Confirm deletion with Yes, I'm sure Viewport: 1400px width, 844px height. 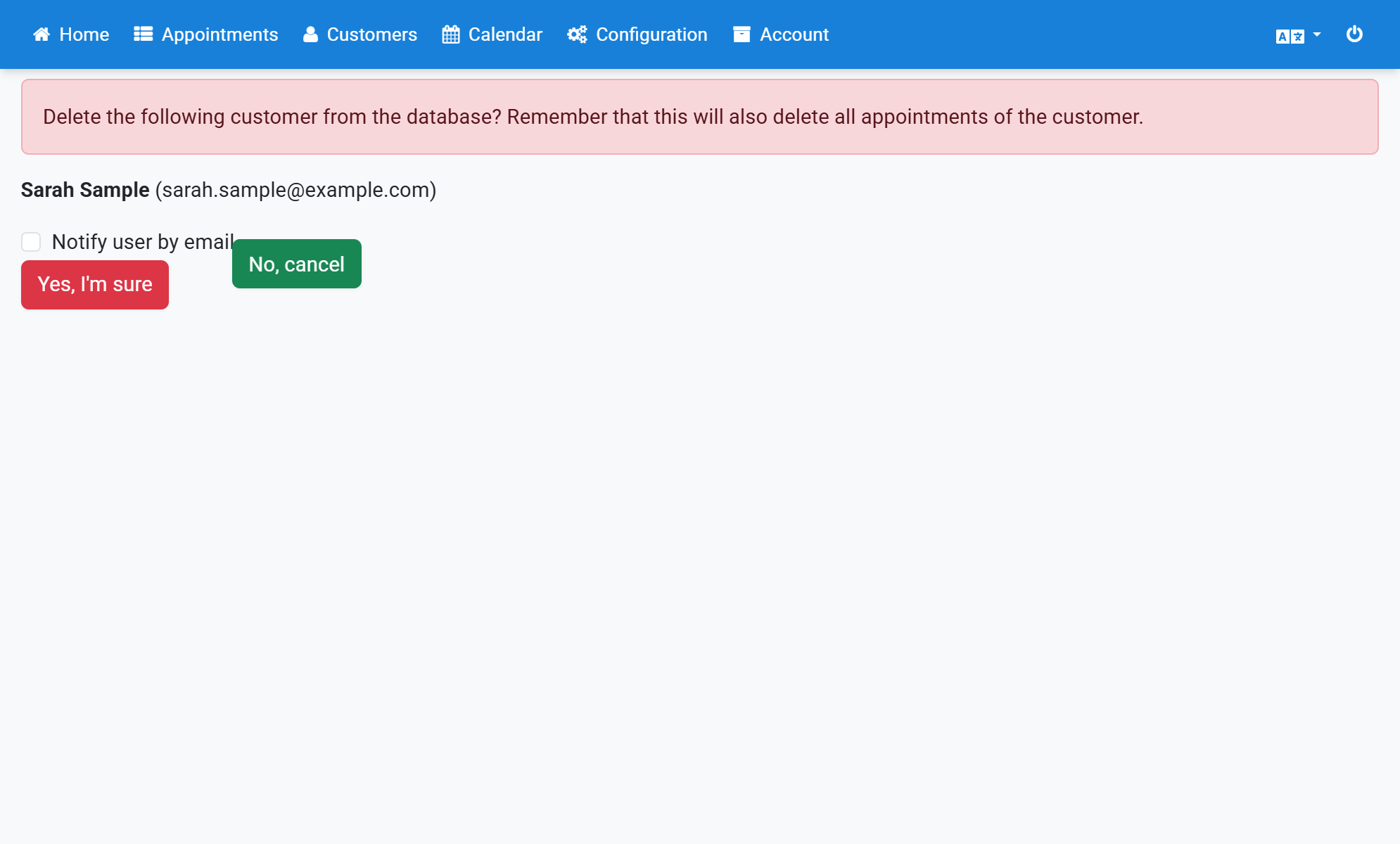click(x=95, y=285)
